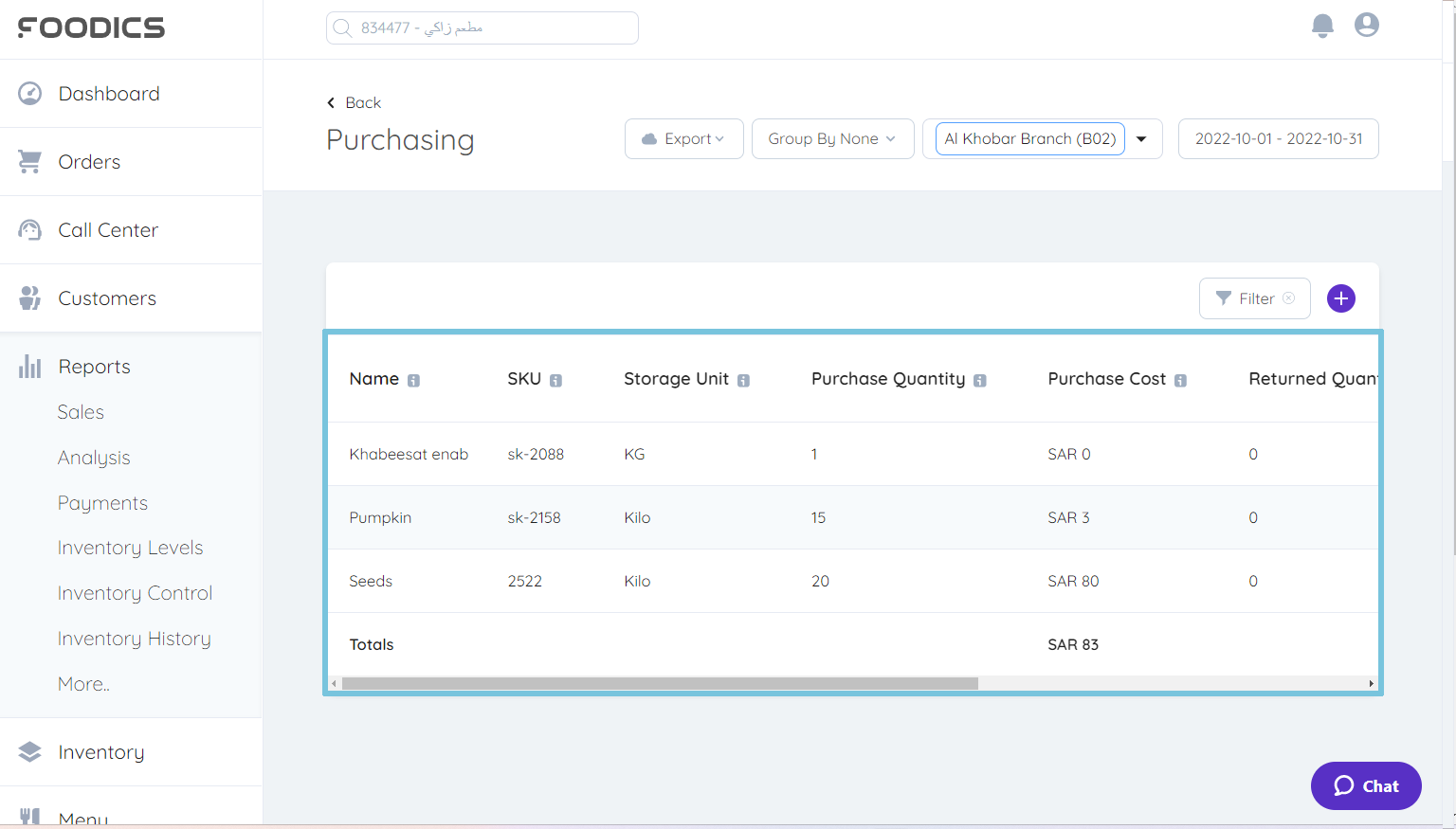
Task: Open the notifications bell
Action: [x=1321, y=26]
